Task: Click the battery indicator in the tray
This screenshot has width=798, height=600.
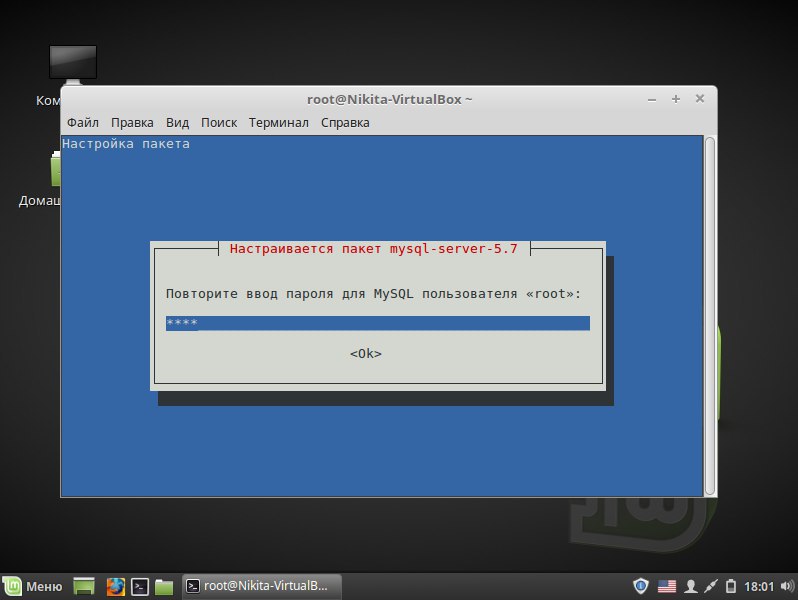Action: 731,586
